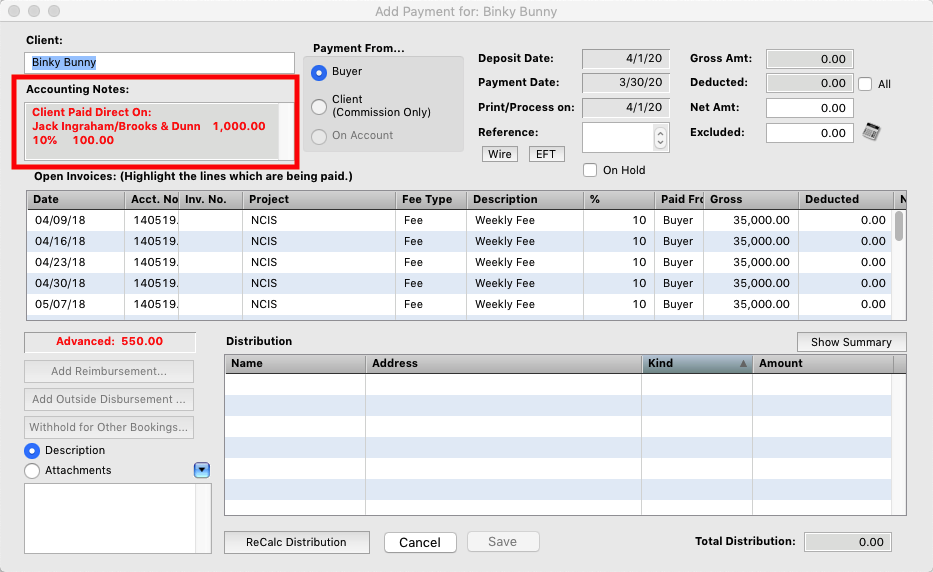Click the Date column header
Viewport: 933px width, 572px height.
tap(76, 199)
